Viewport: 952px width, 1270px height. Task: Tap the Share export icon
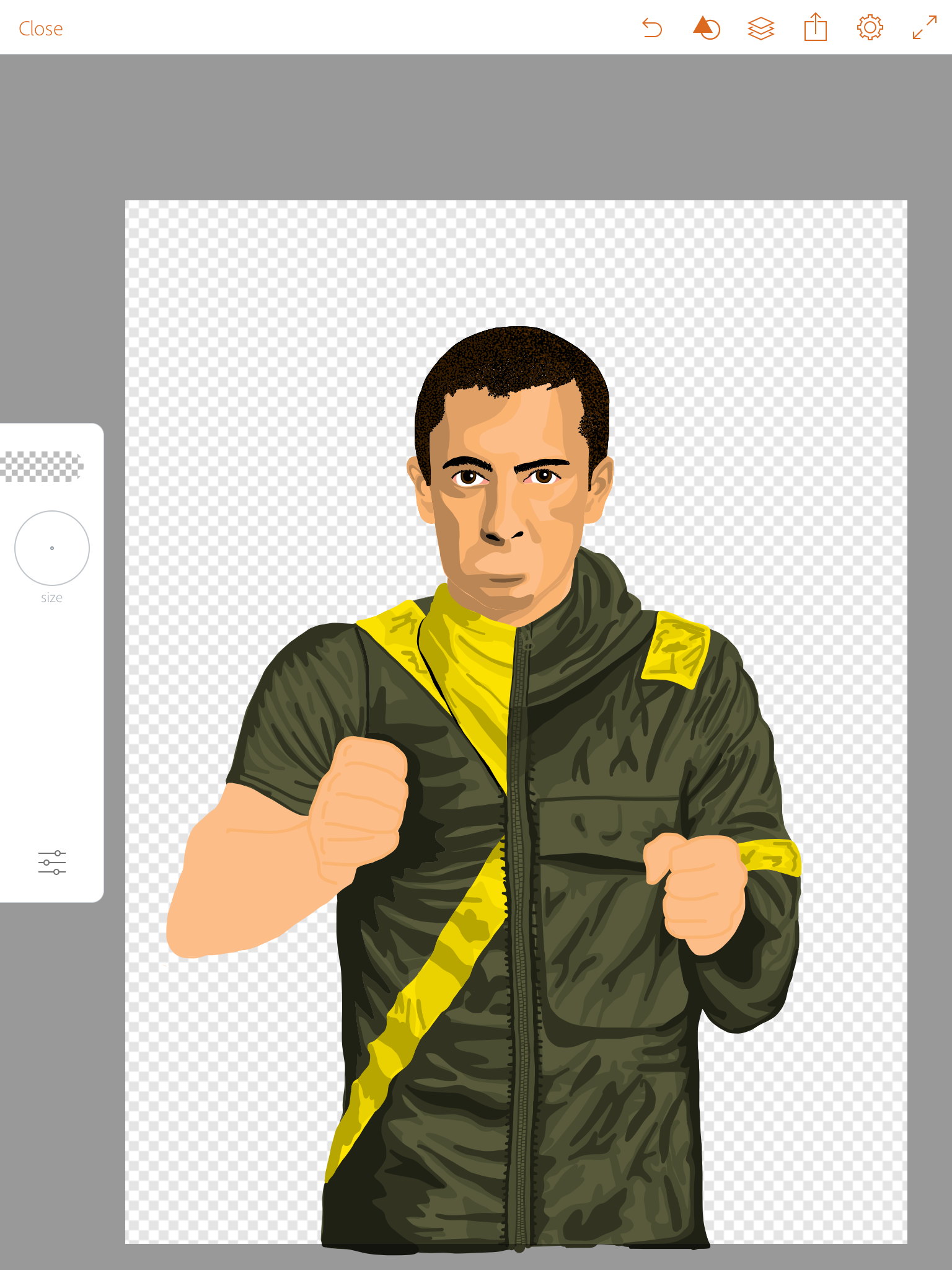click(816, 27)
